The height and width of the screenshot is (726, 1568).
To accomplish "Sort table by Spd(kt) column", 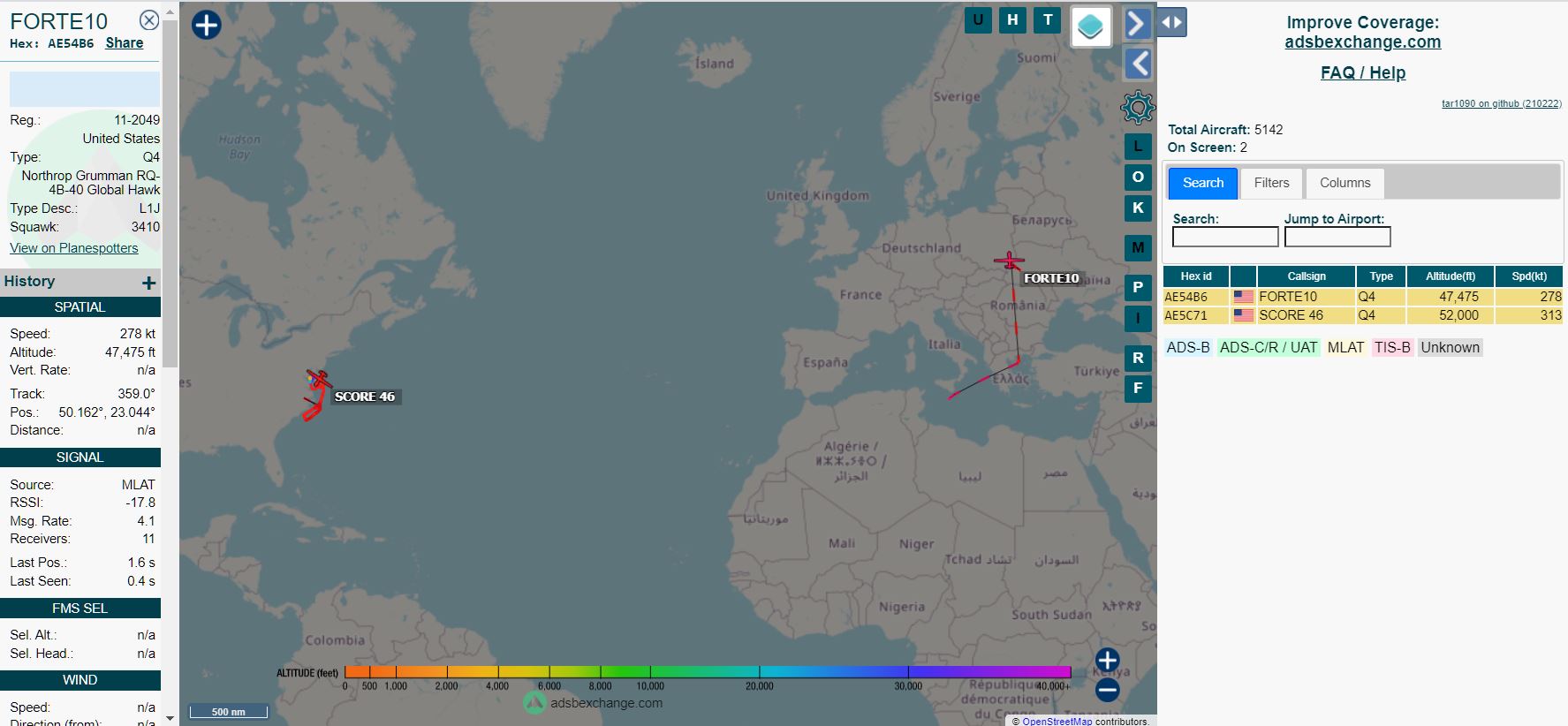I will pyautogui.click(x=1529, y=276).
